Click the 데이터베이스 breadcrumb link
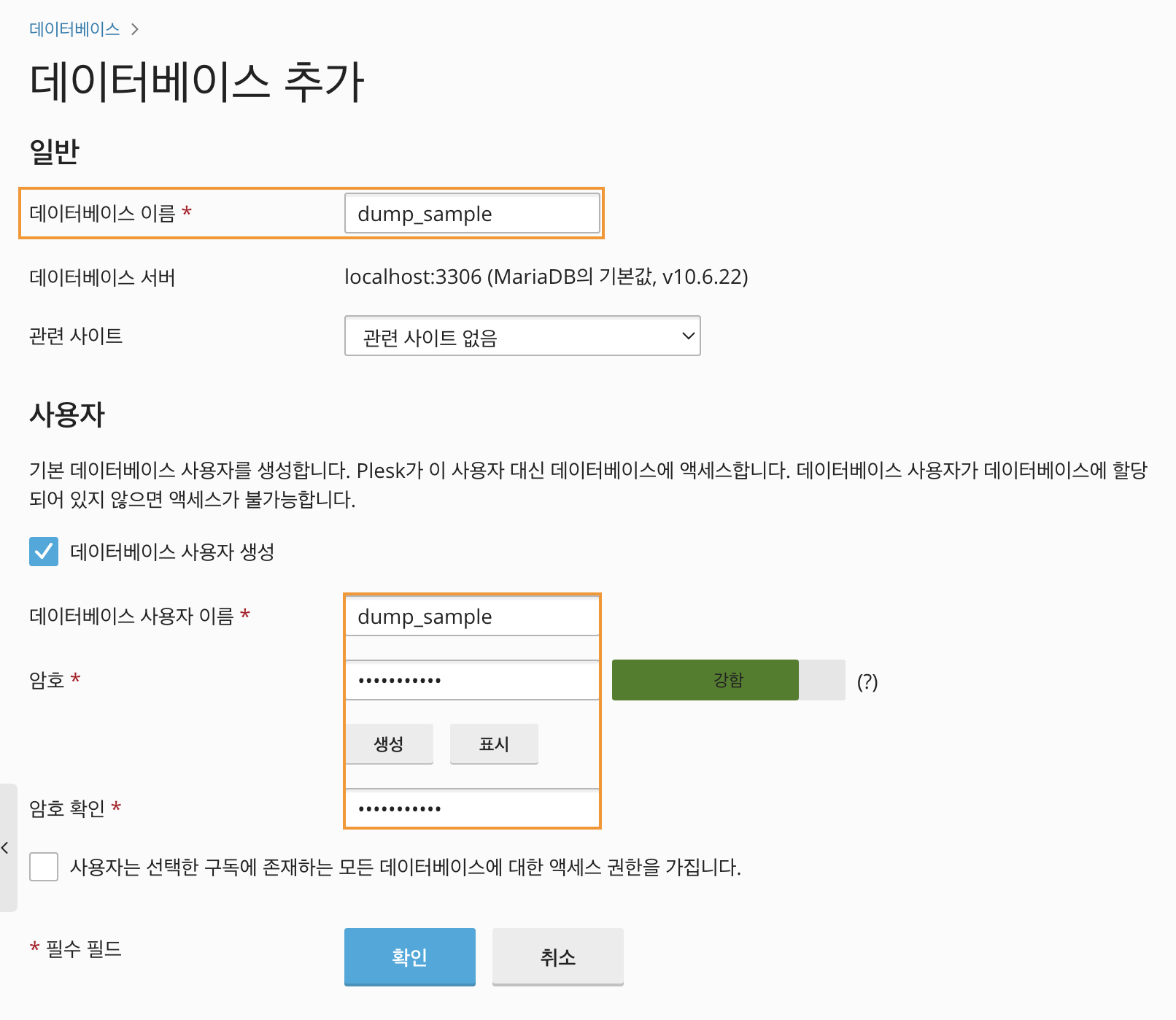The height and width of the screenshot is (1020, 1176). (74, 29)
